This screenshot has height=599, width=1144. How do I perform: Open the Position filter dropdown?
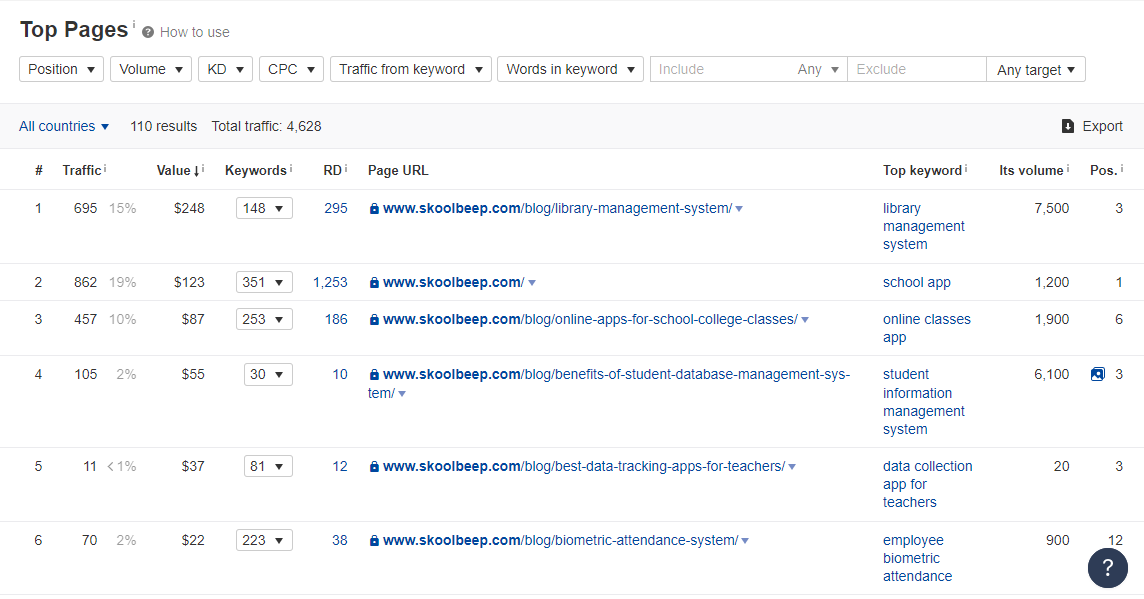[61, 69]
